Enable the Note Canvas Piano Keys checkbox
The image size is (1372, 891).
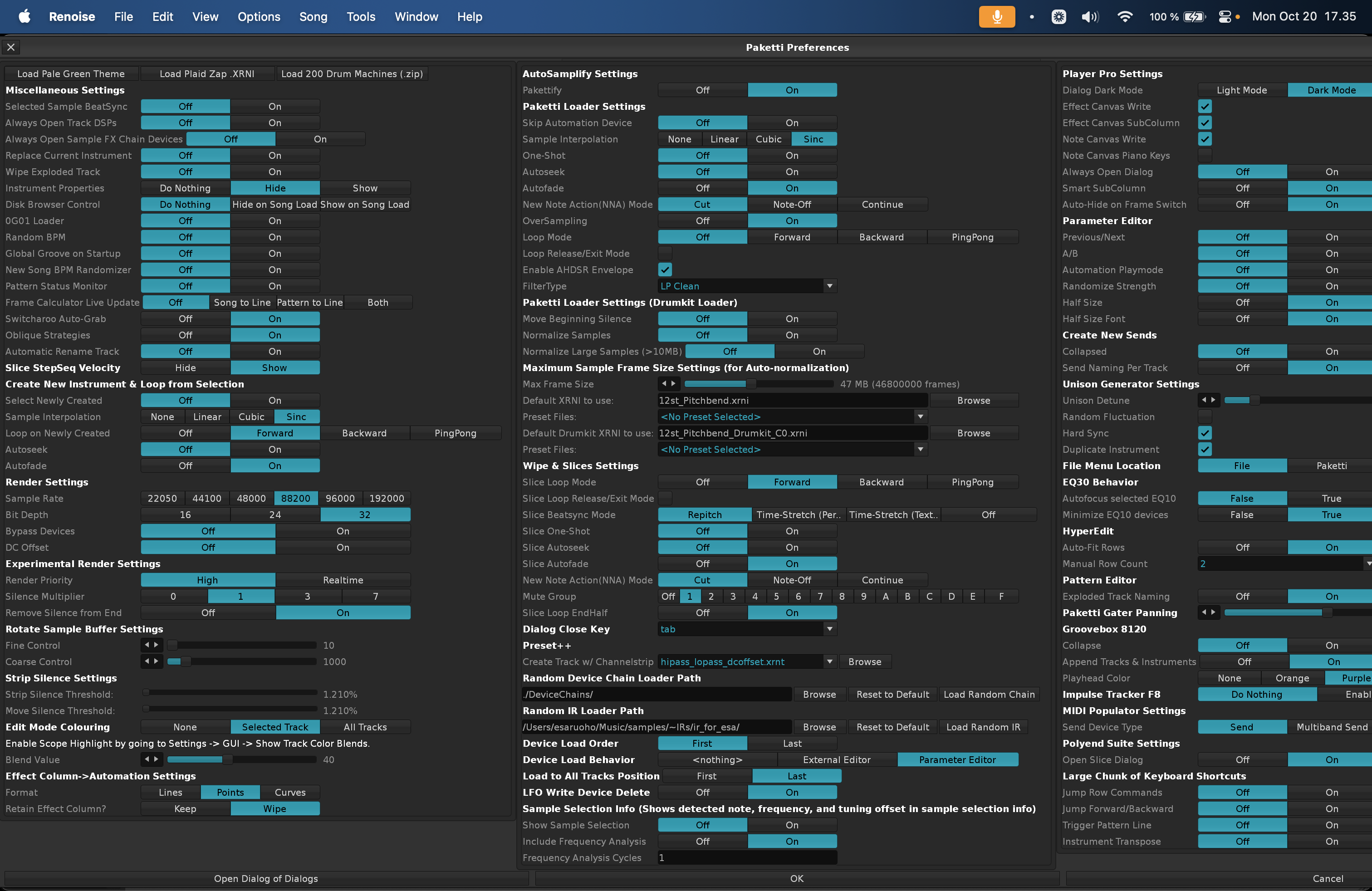(x=1204, y=156)
